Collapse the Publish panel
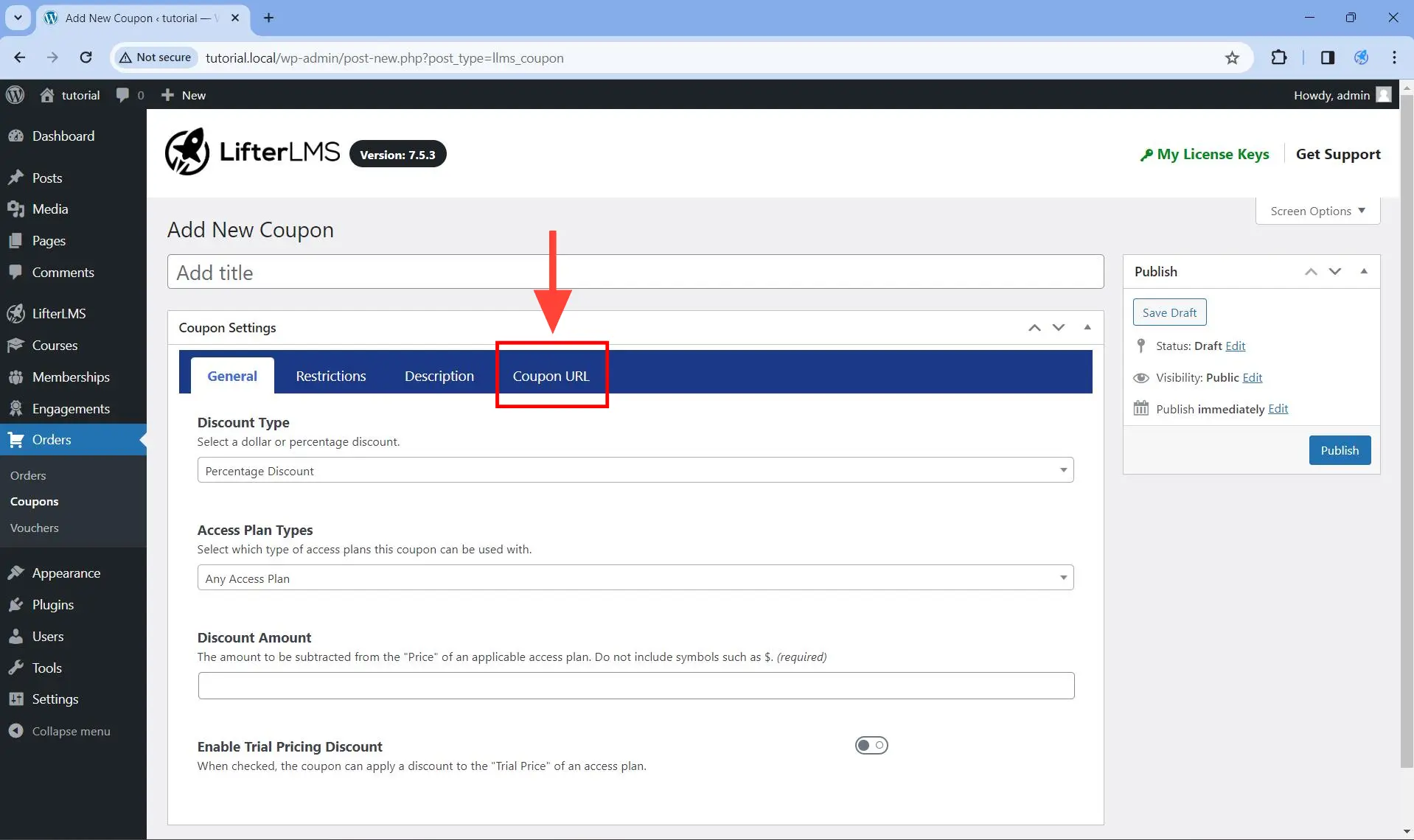 pos(1364,272)
